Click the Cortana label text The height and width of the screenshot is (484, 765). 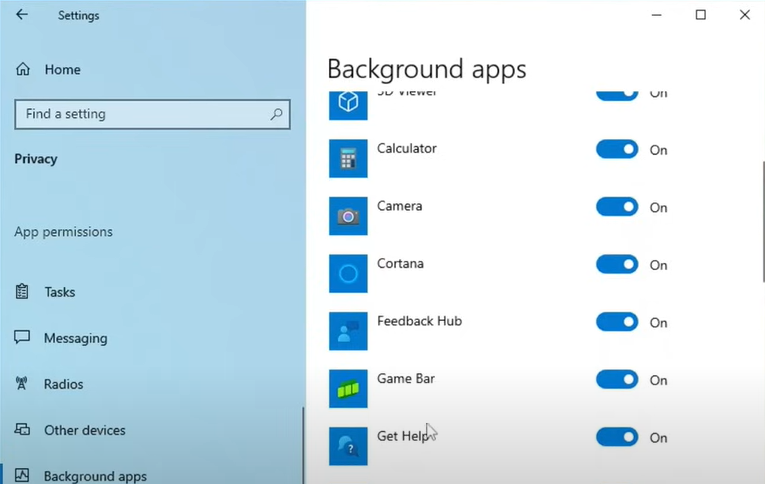pyautogui.click(x=401, y=263)
